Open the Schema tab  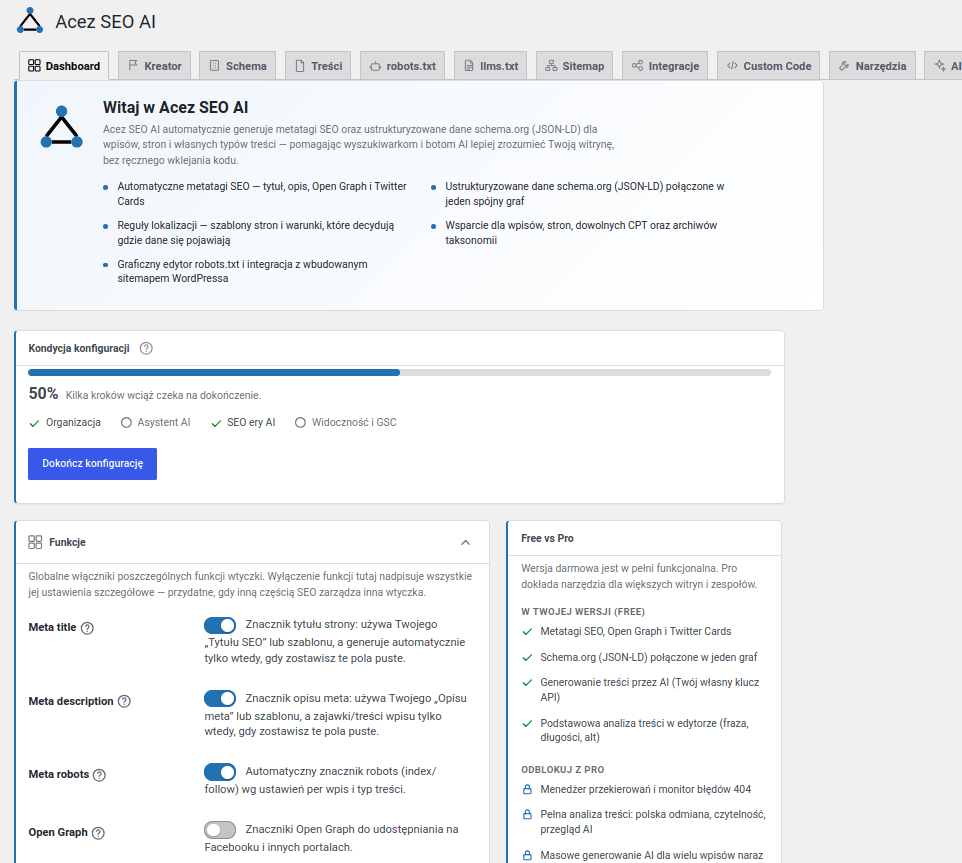coord(237,66)
